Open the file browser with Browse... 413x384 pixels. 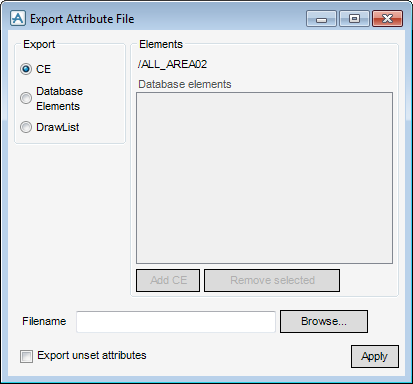[x=324, y=321]
